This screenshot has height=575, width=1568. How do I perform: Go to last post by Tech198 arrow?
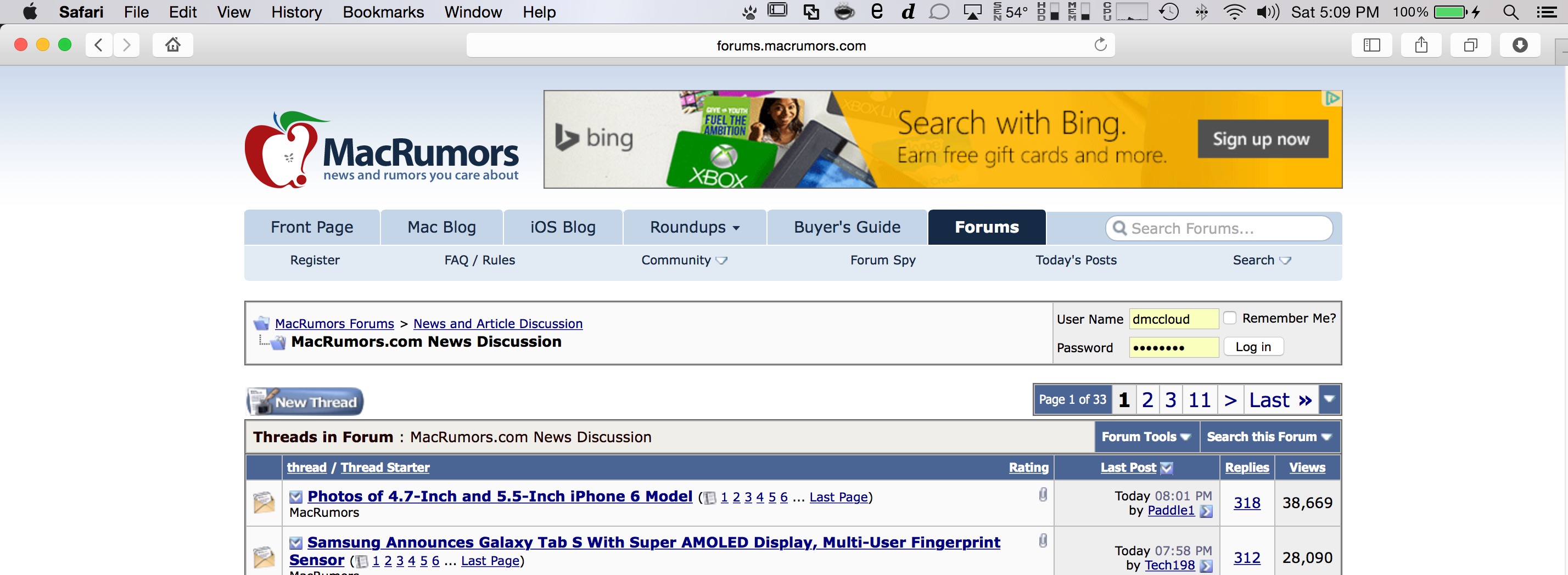click(1206, 566)
